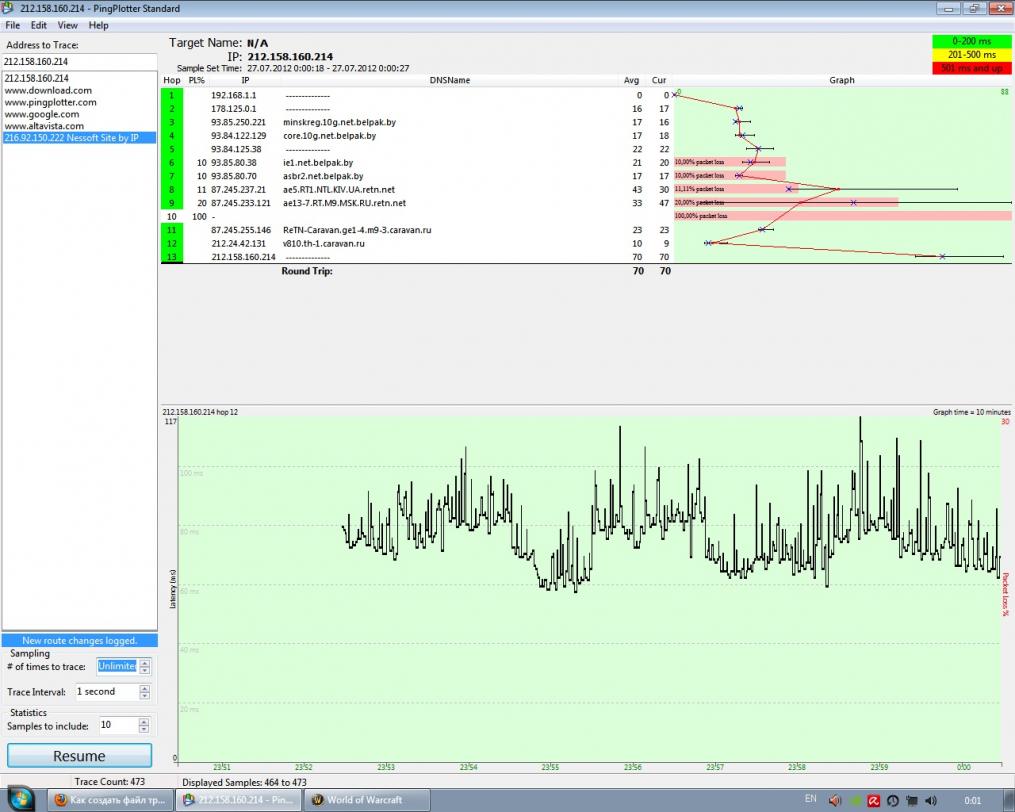This screenshot has height=812, width=1015.
Task: Click the Avira antivirus tray icon
Action: click(873, 800)
